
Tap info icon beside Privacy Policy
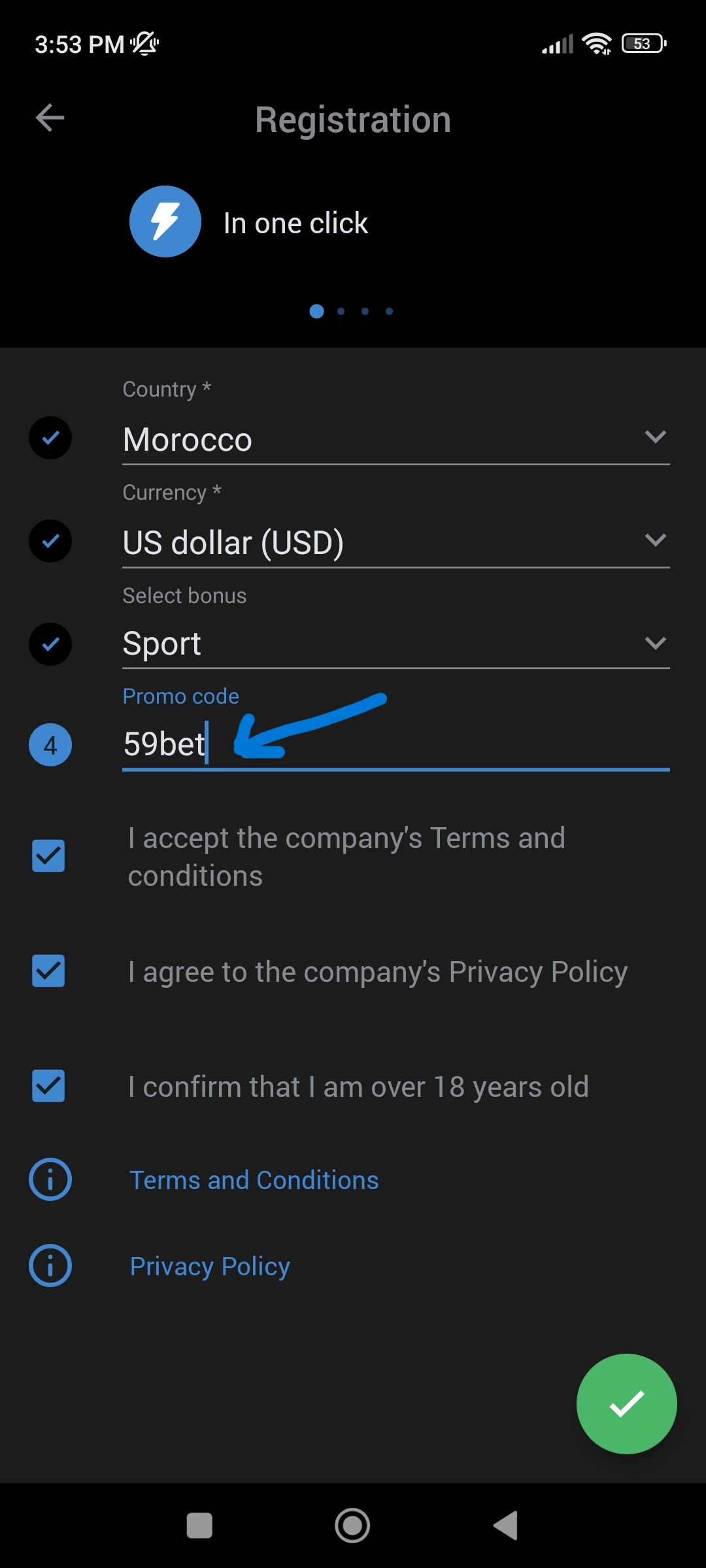pos(50,1266)
